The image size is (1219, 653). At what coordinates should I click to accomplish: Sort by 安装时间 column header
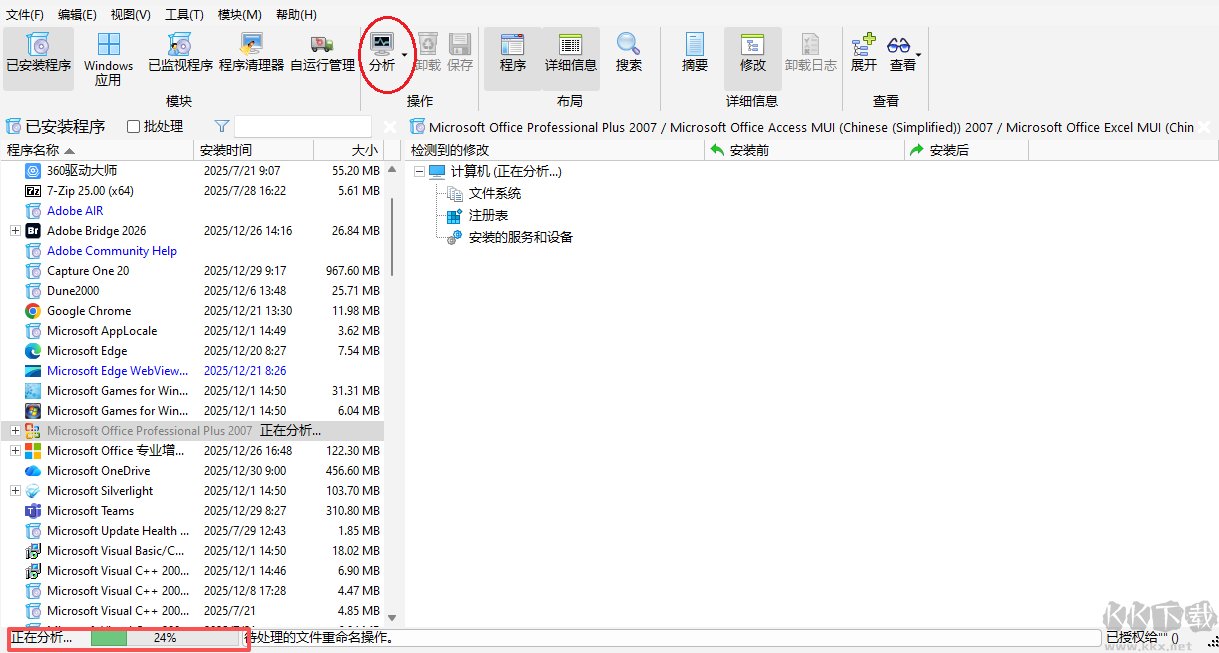[x=253, y=150]
